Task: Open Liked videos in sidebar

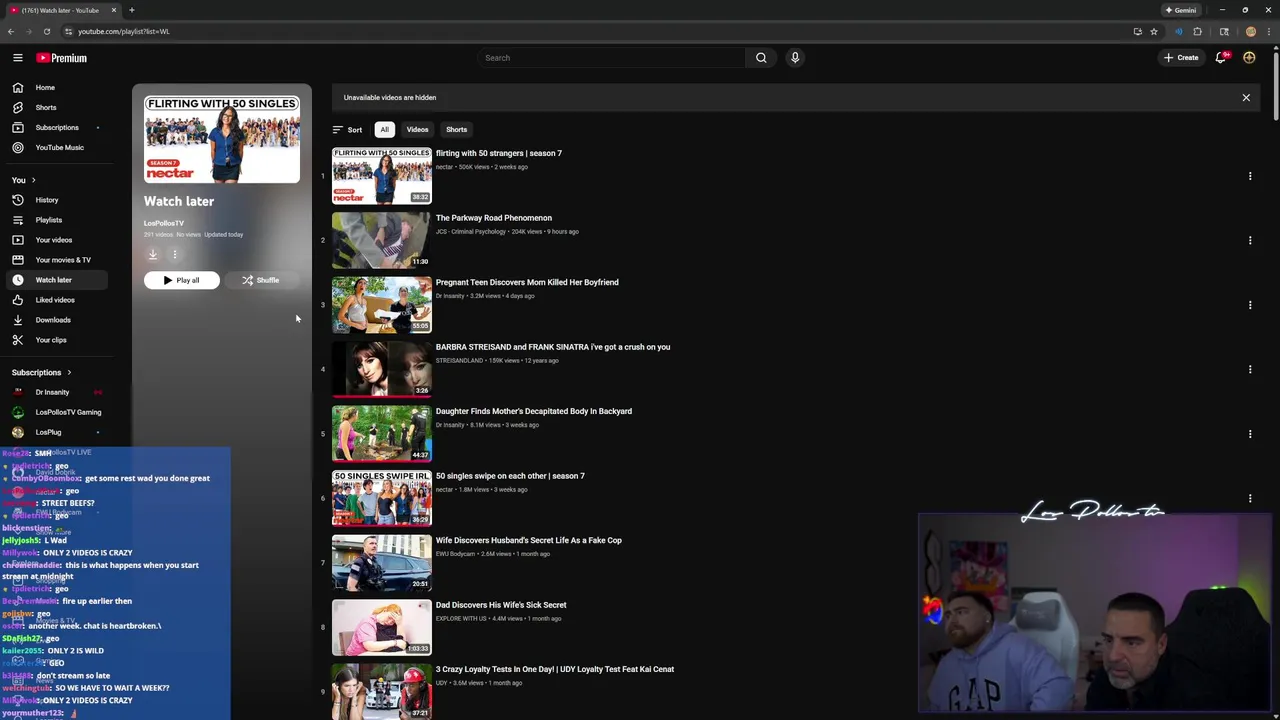Action: [56, 300]
